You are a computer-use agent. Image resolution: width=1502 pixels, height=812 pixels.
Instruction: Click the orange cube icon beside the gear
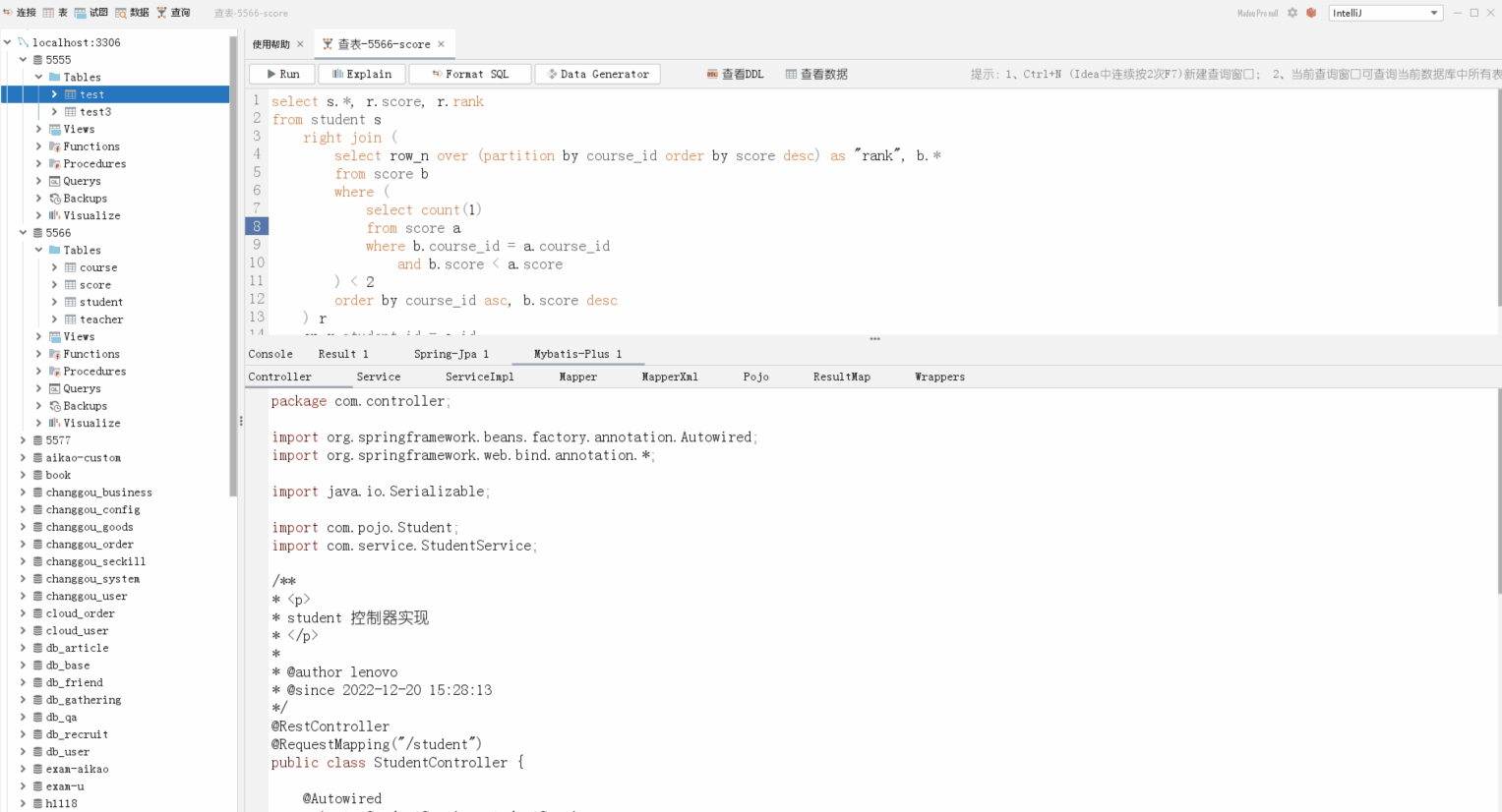click(1311, 13)
